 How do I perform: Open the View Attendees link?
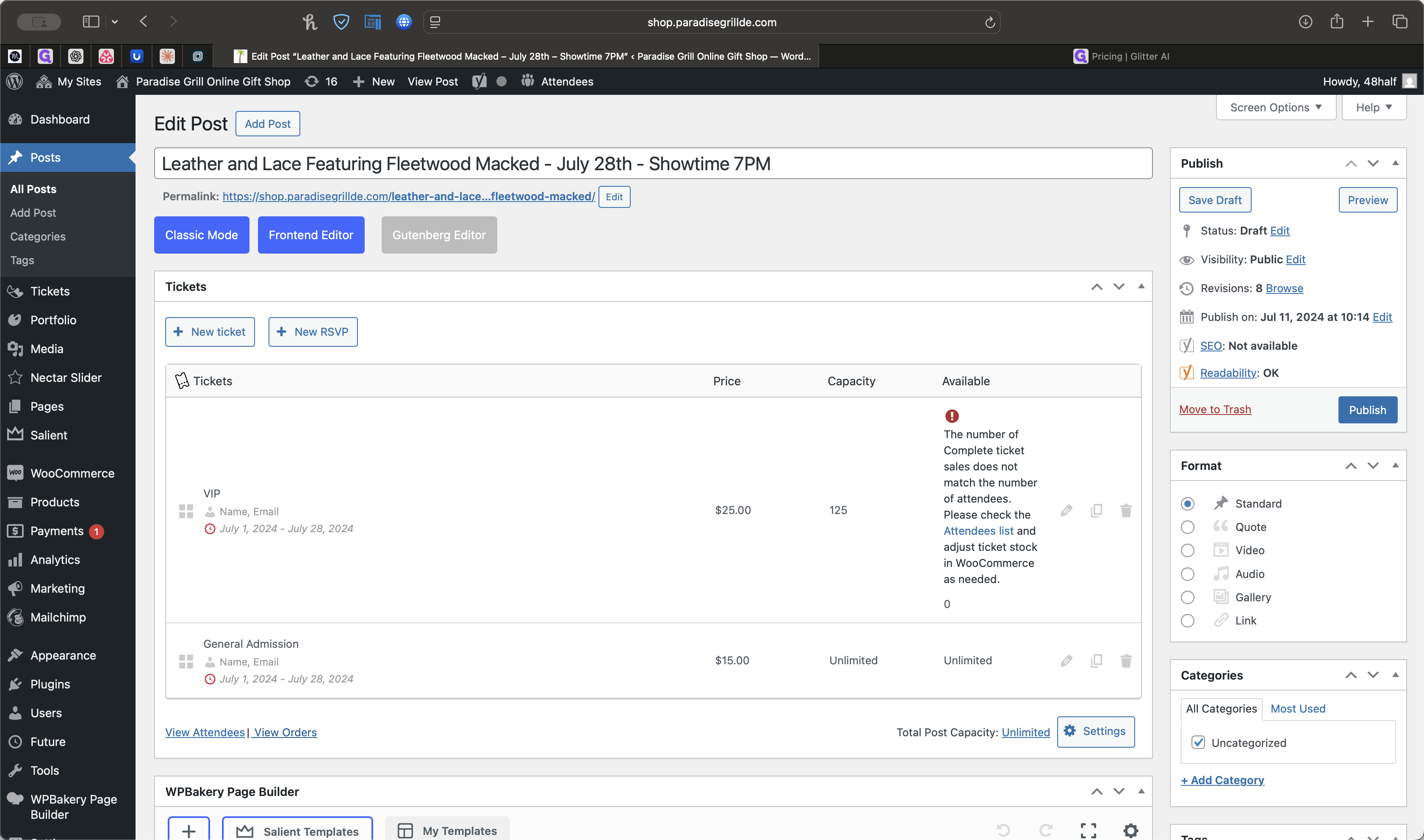pyautogui.click(x=205, y=732)
